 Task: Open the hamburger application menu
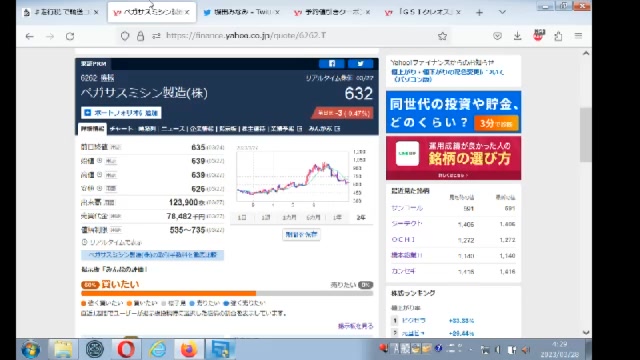[578, 36]
